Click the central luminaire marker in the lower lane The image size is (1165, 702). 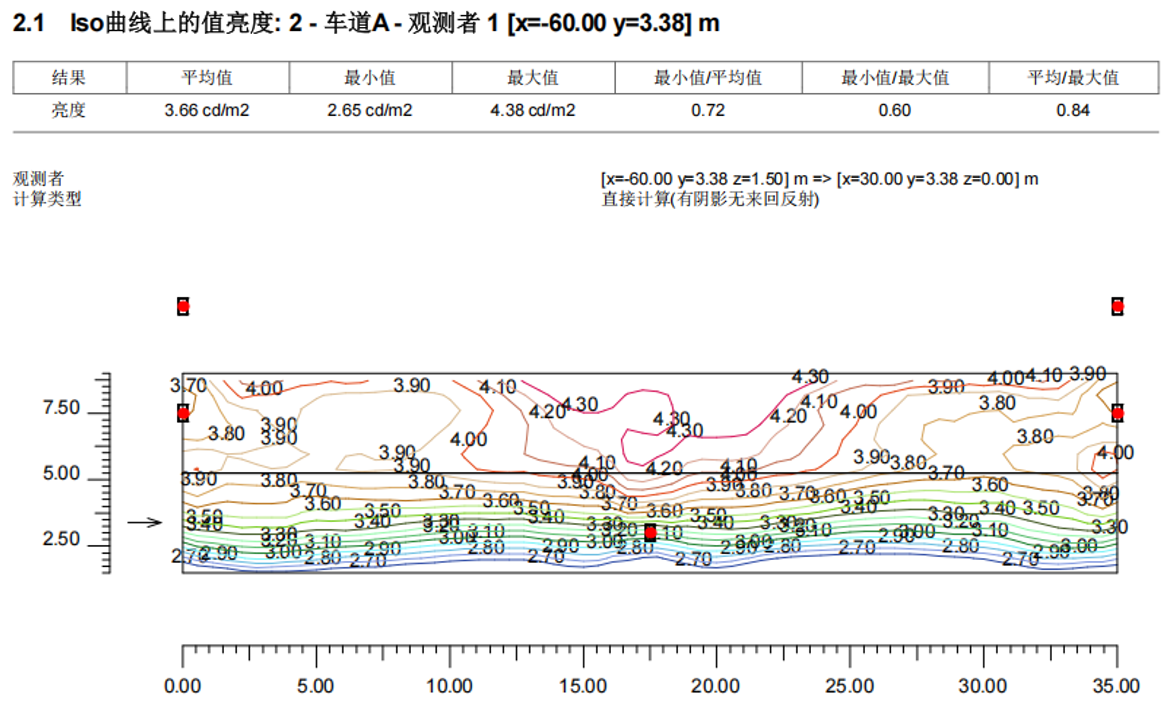[650, 532]
